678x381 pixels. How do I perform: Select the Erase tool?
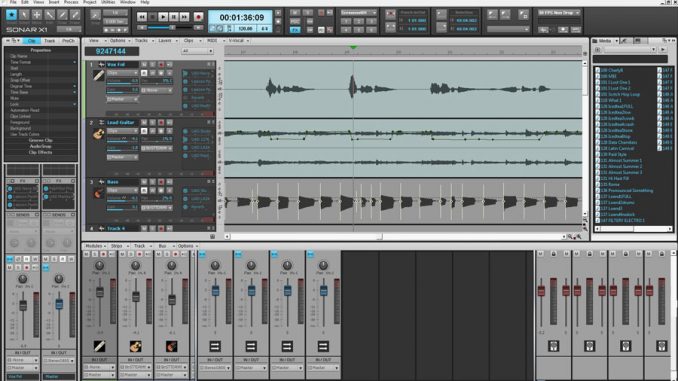[x=75, y=15]
